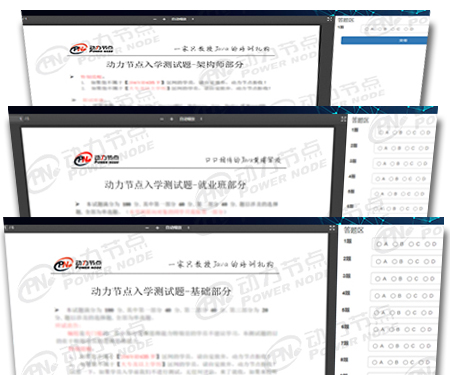
Task: Select answer C for question 3 in 基础部分
Action: pyautogui.click(x=413, y=278)
